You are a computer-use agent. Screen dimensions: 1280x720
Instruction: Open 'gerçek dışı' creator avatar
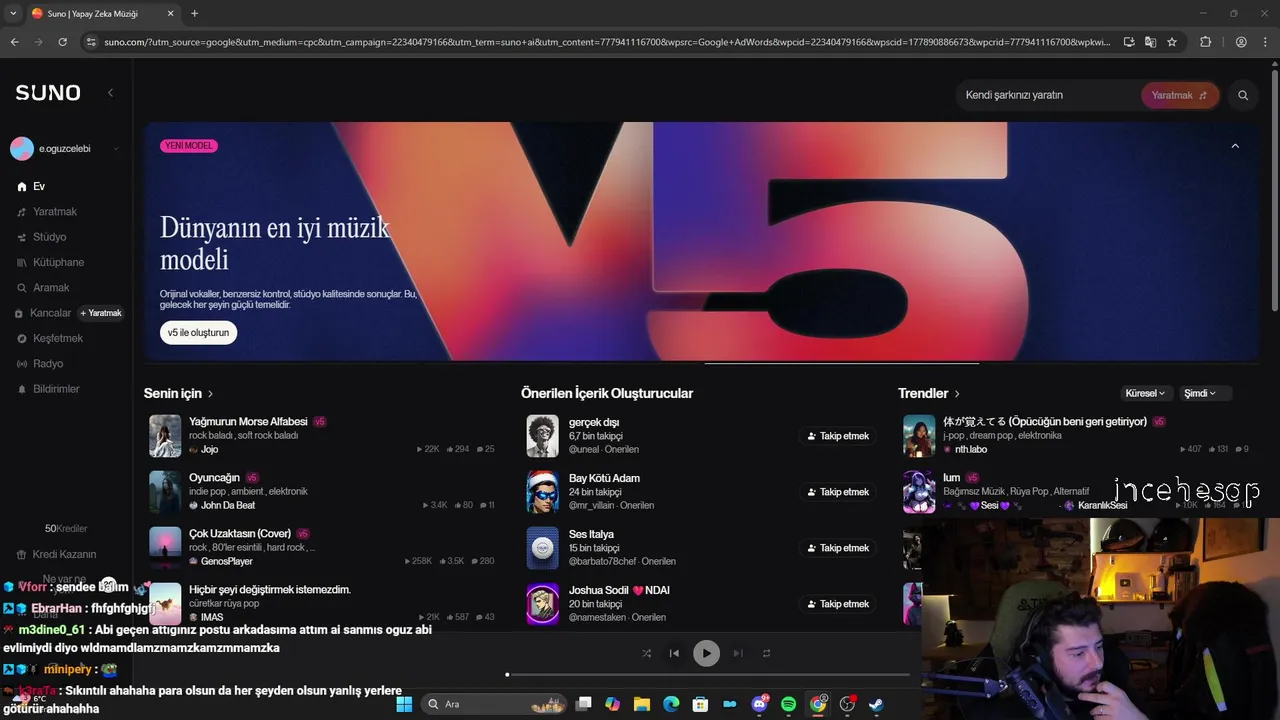pyautogui.click(x=543, y=436)
